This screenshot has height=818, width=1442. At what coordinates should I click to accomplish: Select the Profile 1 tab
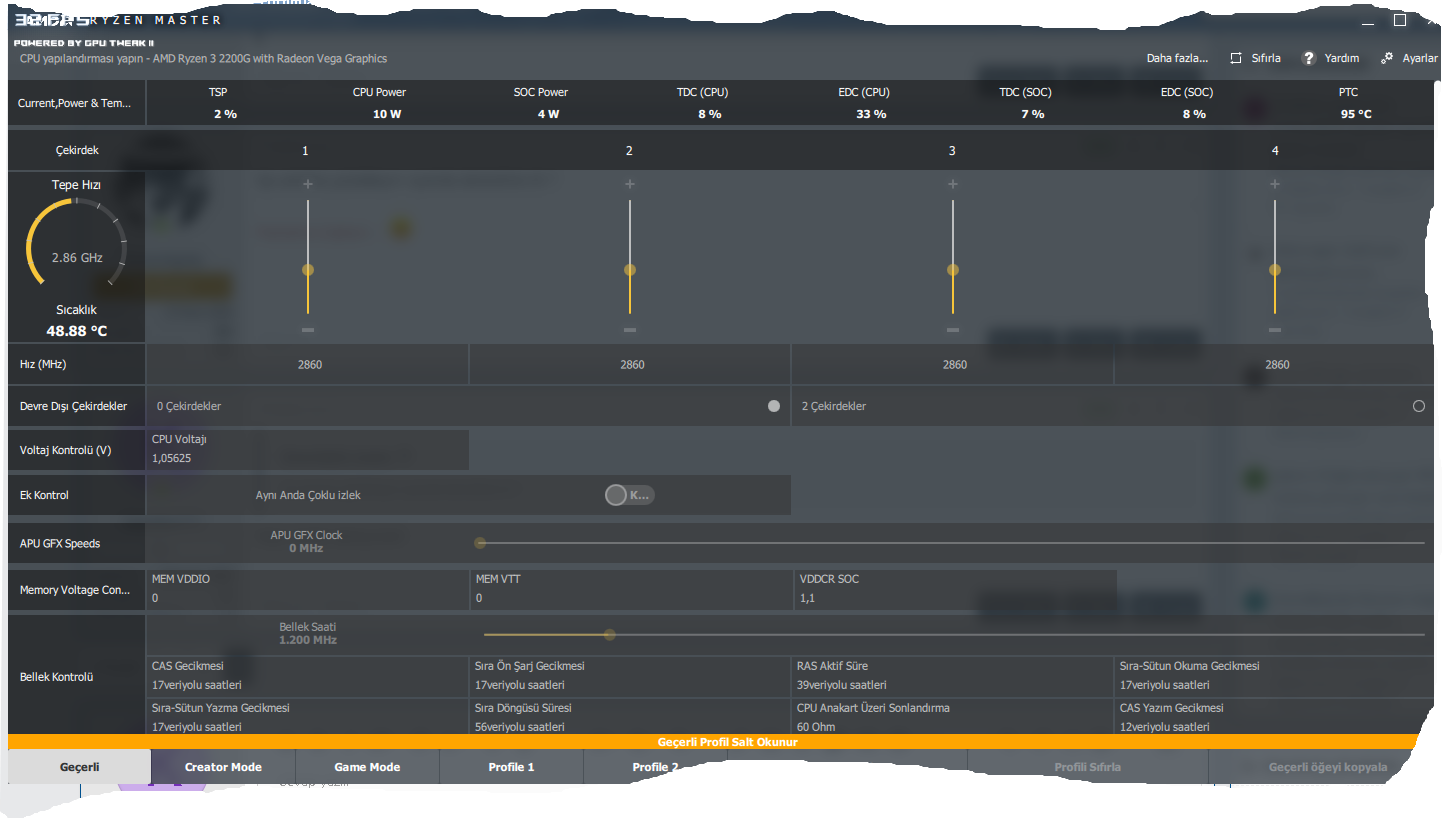click(x=511, y=767)
